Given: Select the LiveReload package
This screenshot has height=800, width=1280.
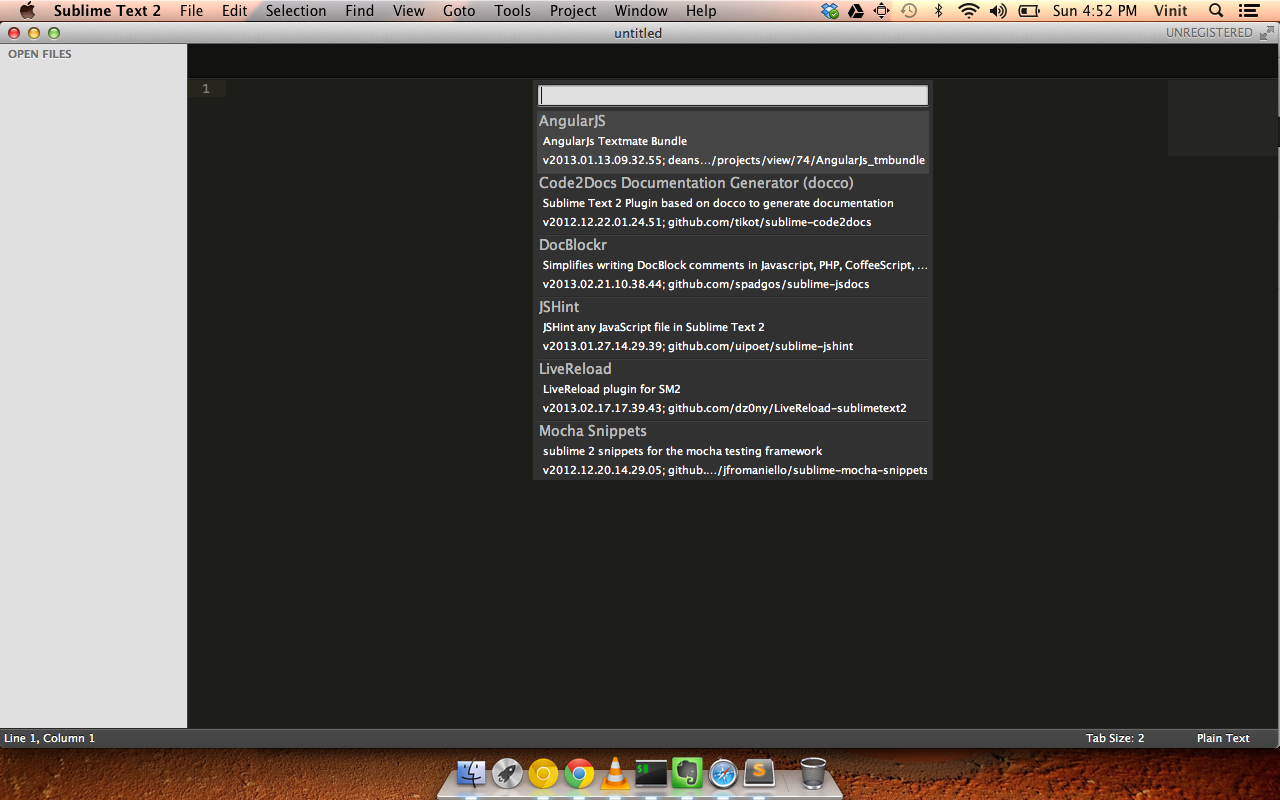Looking at the screenshot, I should tap(733, 389).
